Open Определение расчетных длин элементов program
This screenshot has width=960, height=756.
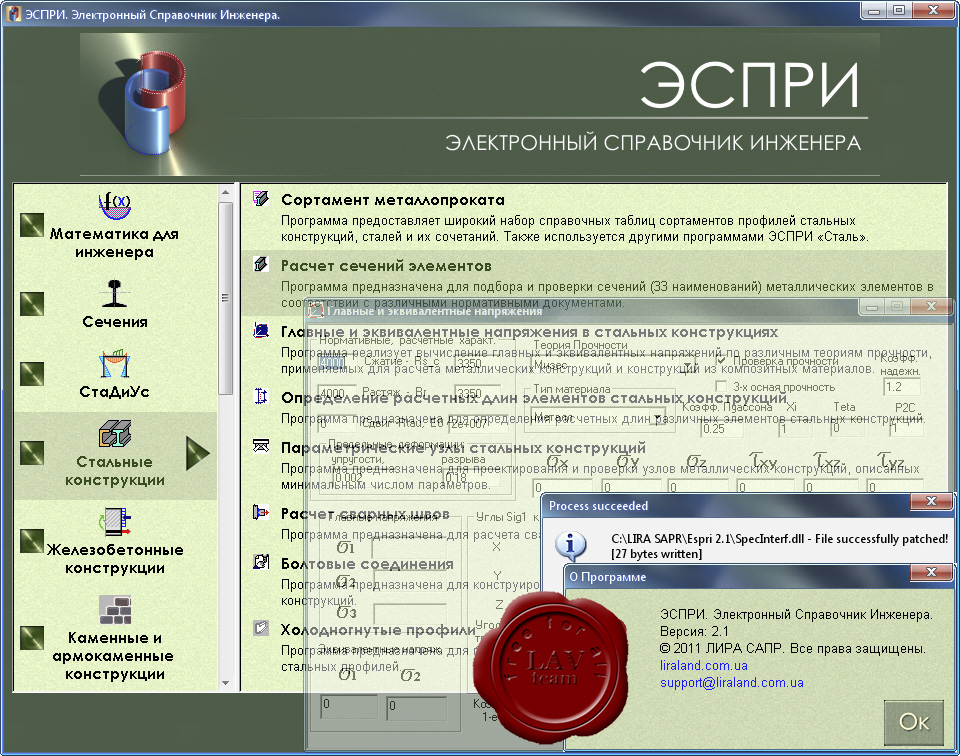point(533,398)
